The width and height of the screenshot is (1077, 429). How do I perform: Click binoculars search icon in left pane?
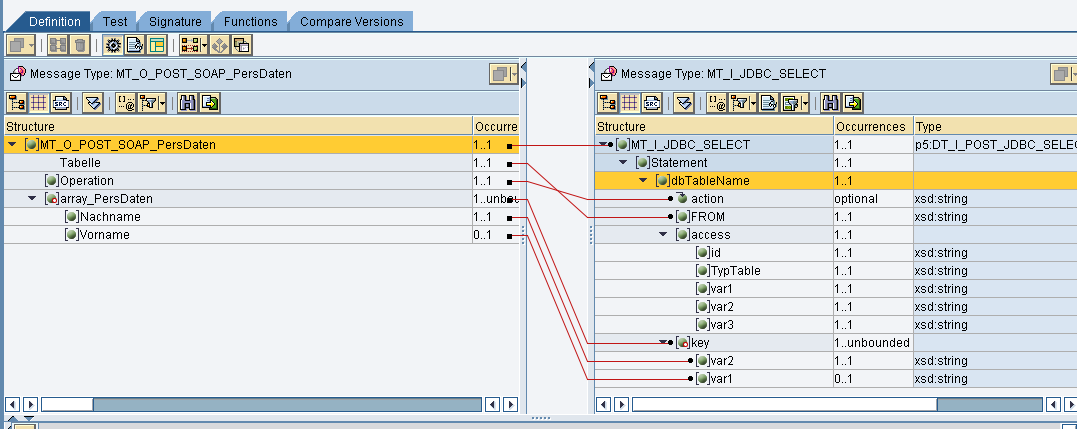pyautogui.click(x=187, y=102)
